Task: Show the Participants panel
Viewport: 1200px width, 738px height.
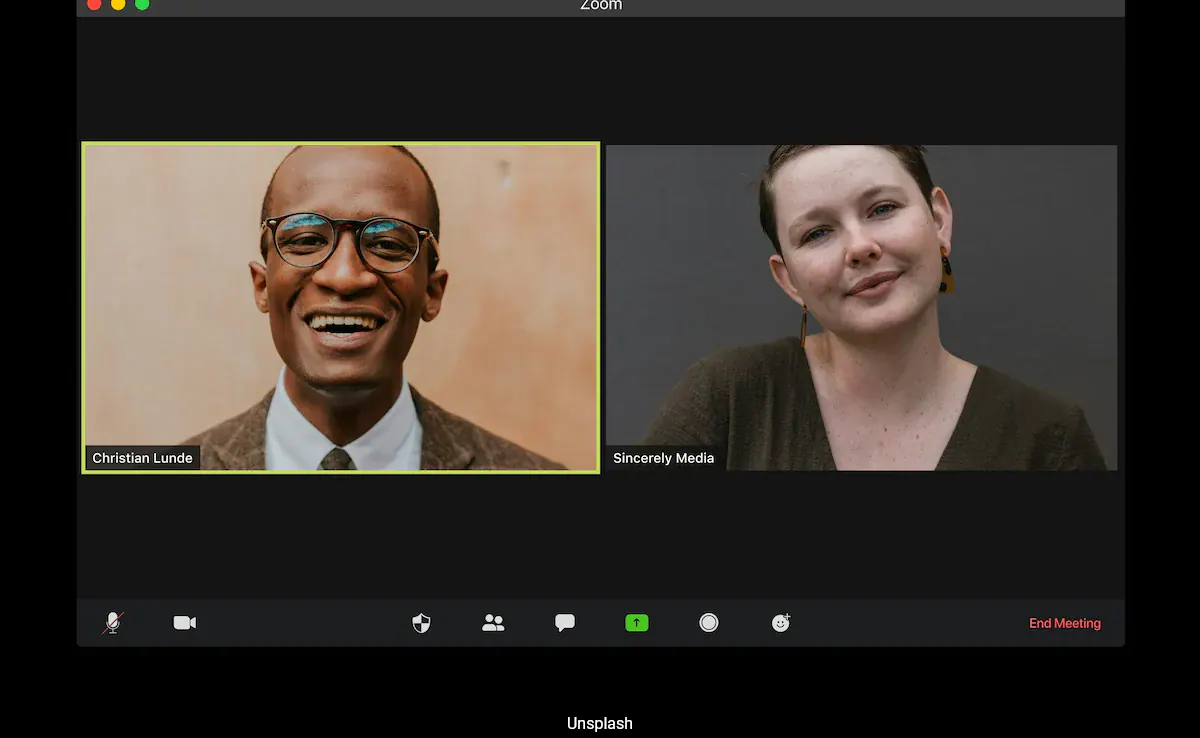Action: click(493, 623)
